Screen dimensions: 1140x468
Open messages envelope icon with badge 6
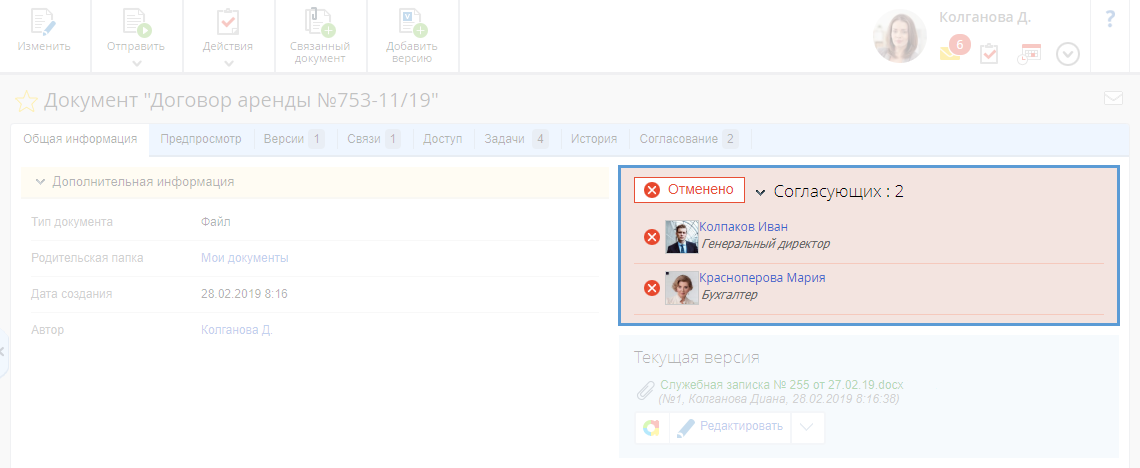click(950, 53)
